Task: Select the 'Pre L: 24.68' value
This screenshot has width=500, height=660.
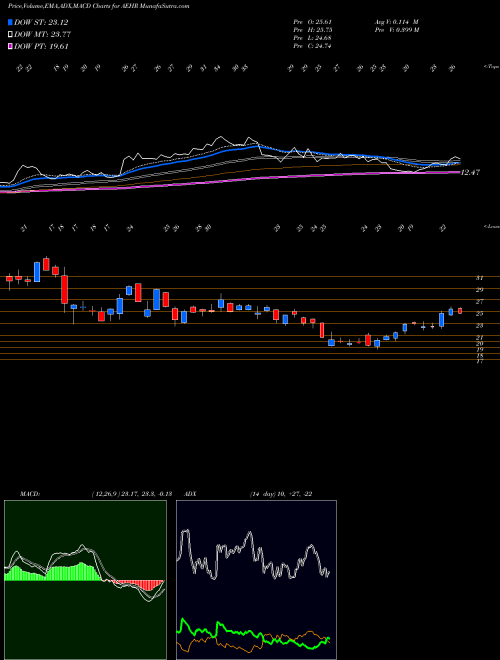Action: (x=313, y=38)
